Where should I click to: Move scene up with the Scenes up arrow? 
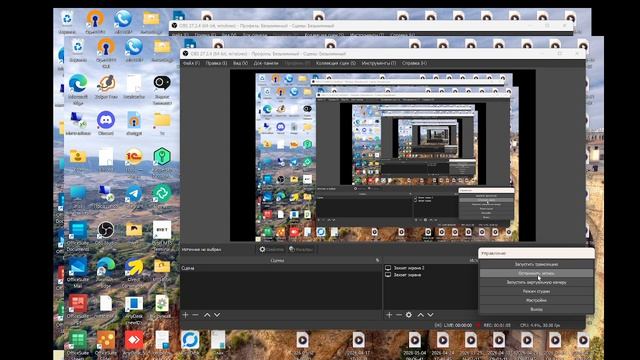pyautogui.click(x=207, y=315)
